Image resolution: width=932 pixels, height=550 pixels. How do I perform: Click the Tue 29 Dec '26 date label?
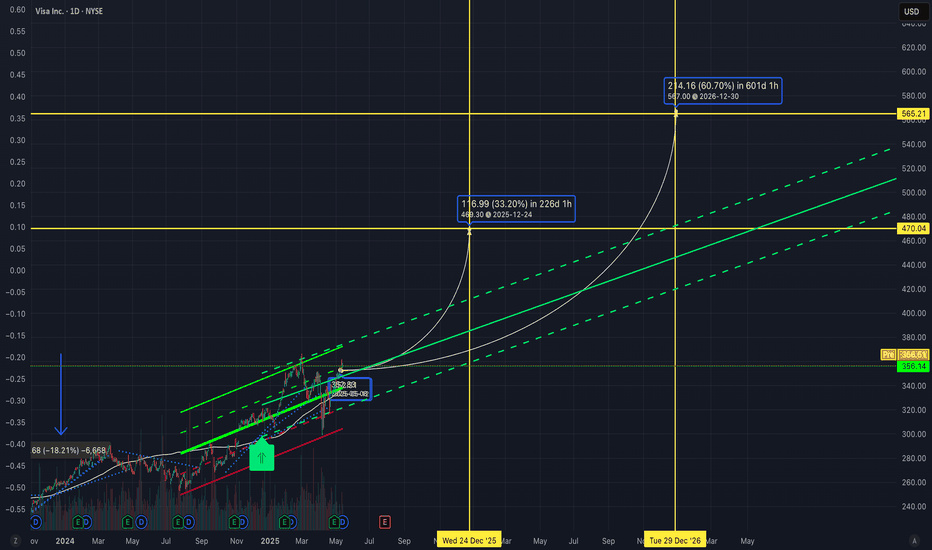[675, 540]
